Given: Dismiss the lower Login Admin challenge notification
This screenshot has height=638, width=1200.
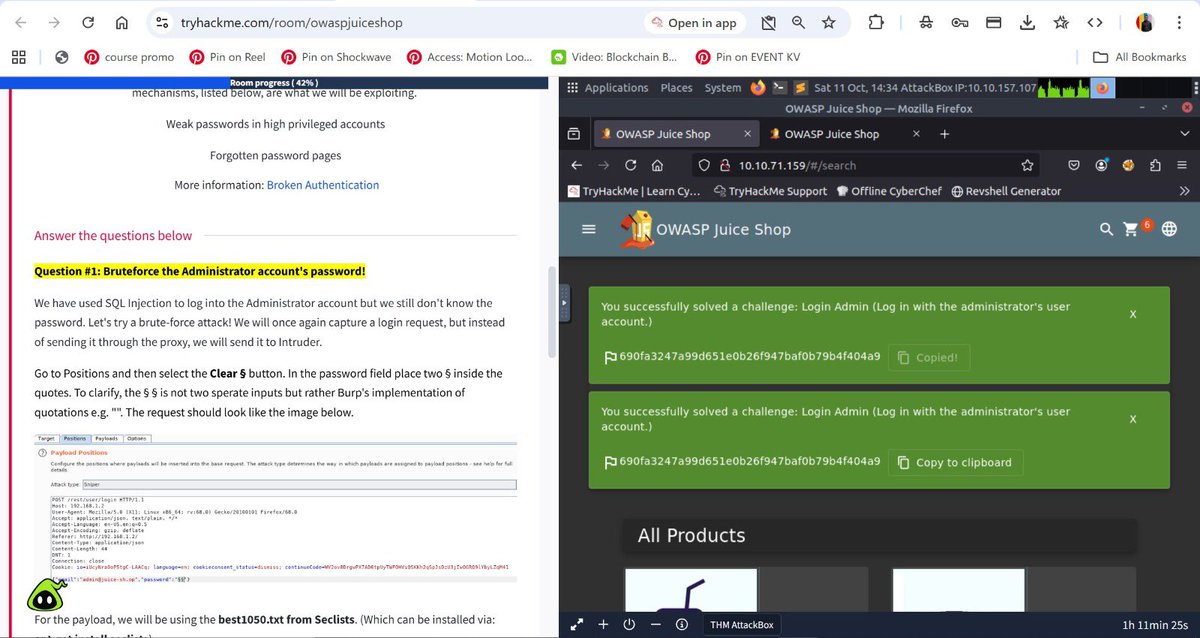Looking at the screenshot, I should pos(1133,419).
